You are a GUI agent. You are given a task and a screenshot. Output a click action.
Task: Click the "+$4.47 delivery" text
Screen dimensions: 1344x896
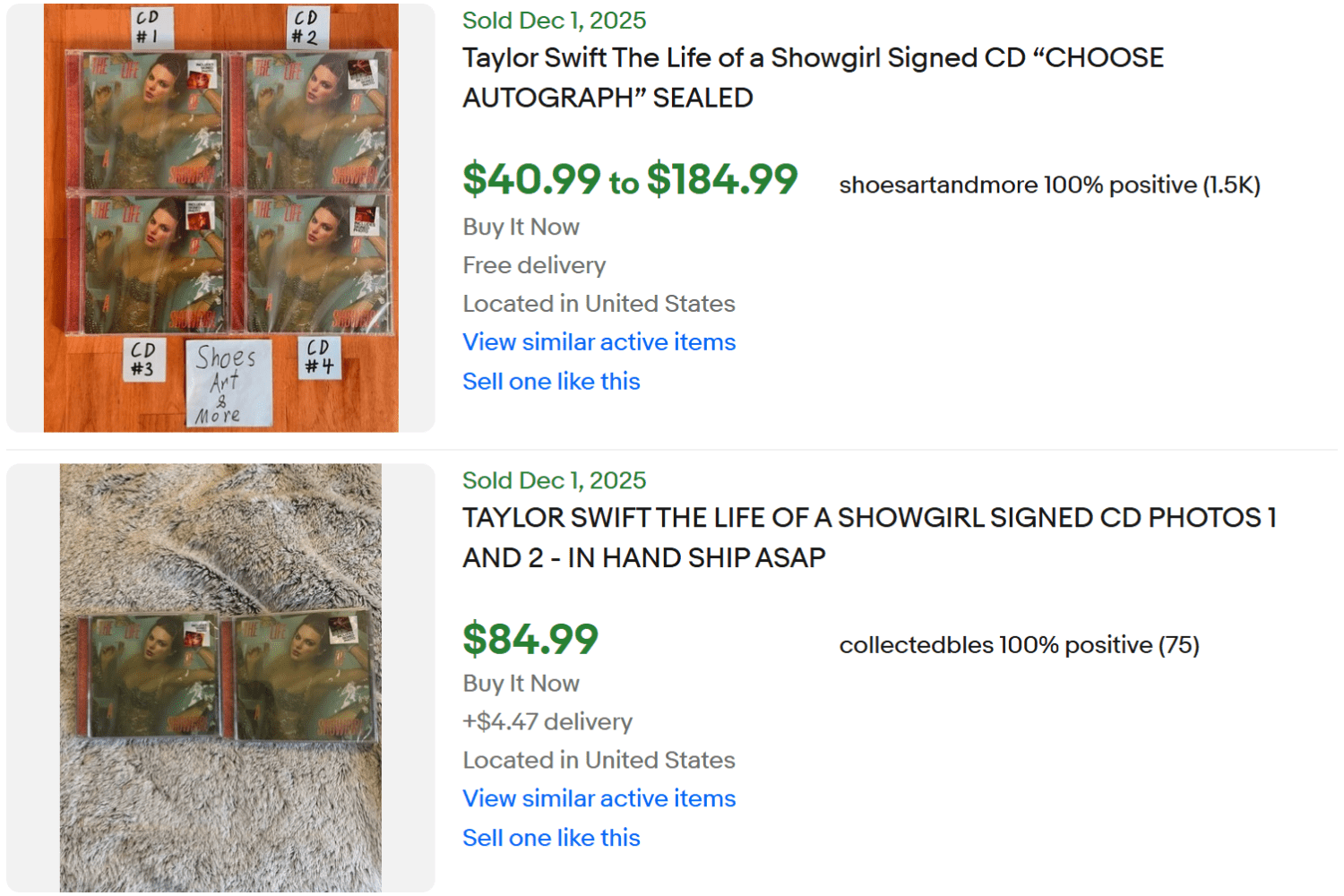[x=547, y=721]
